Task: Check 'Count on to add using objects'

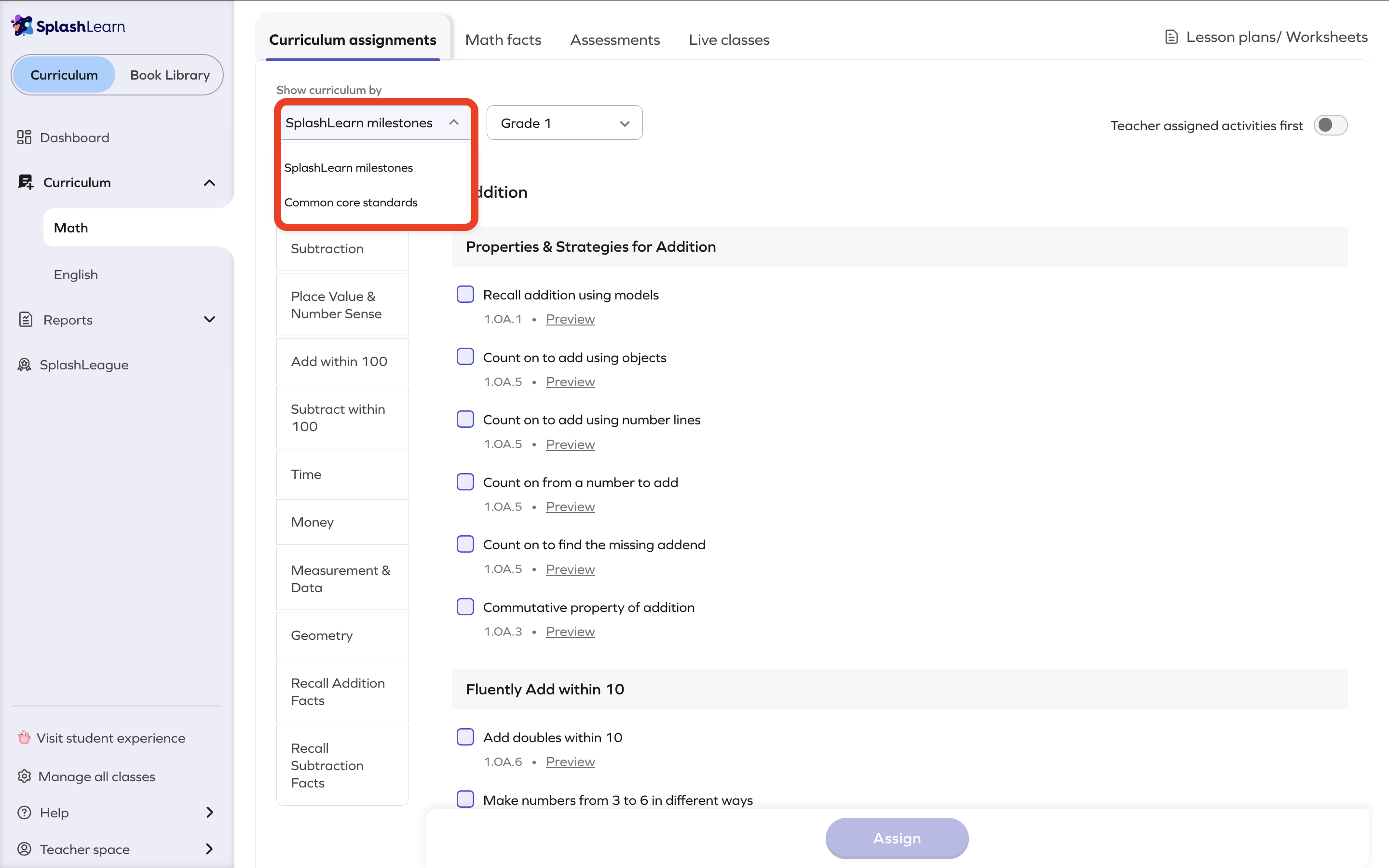Action: click(x=465, y=356)
